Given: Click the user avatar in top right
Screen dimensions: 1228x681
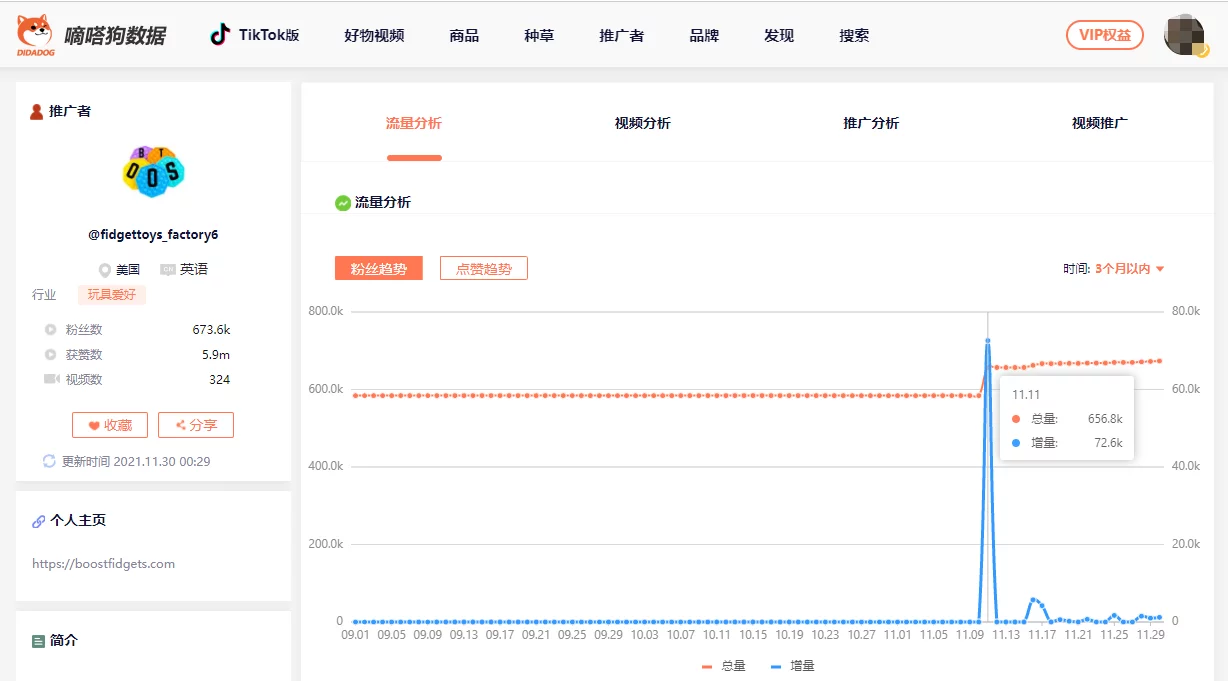Looking at the screenshot, I should pyautogui.click(x=1185, y=35).
